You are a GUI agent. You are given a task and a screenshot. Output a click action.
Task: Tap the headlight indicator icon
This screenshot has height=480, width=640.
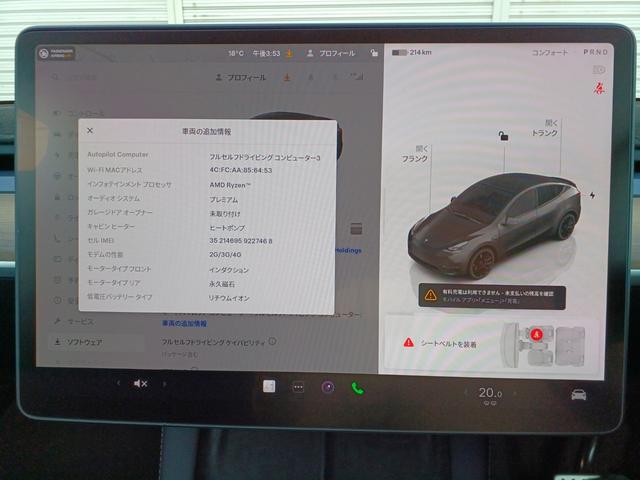[x=599, y=70]
